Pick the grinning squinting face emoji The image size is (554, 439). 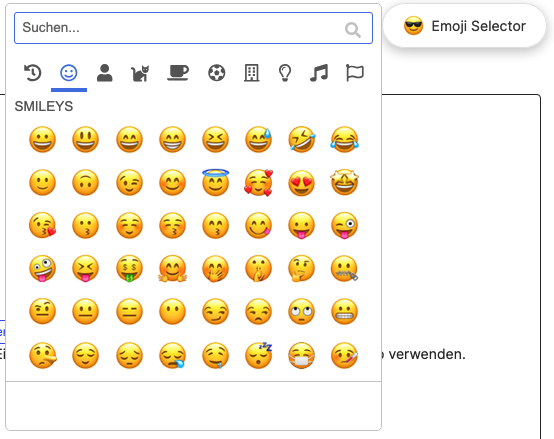pyautogui.click(x=216, y=140)
